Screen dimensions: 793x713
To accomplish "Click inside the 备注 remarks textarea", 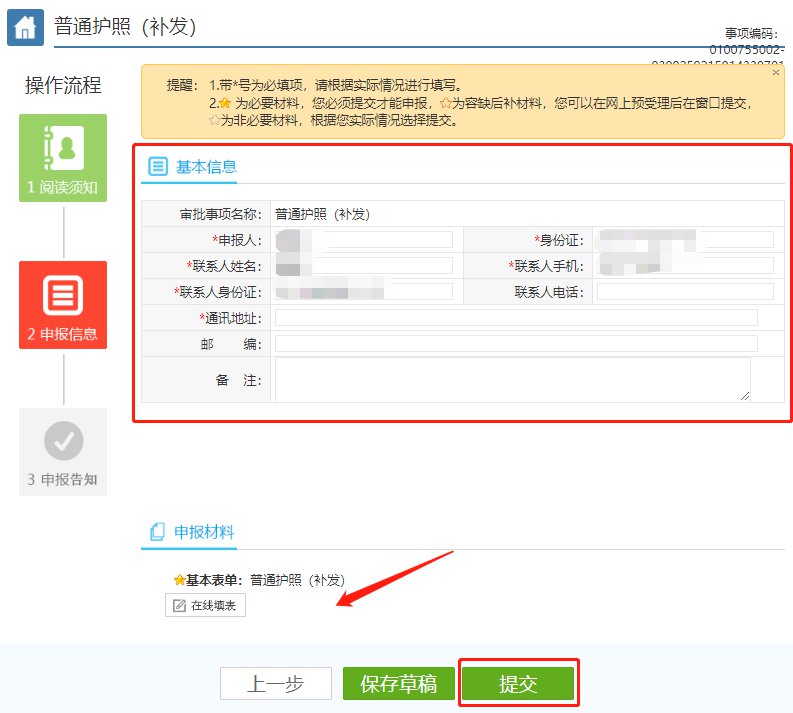I will (512, 380).
